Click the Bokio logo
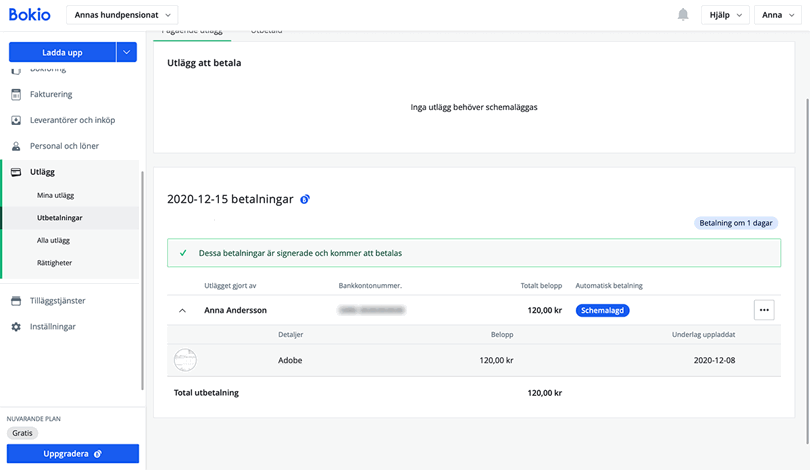This screenshot has width=810, height=470. [29, 15]
